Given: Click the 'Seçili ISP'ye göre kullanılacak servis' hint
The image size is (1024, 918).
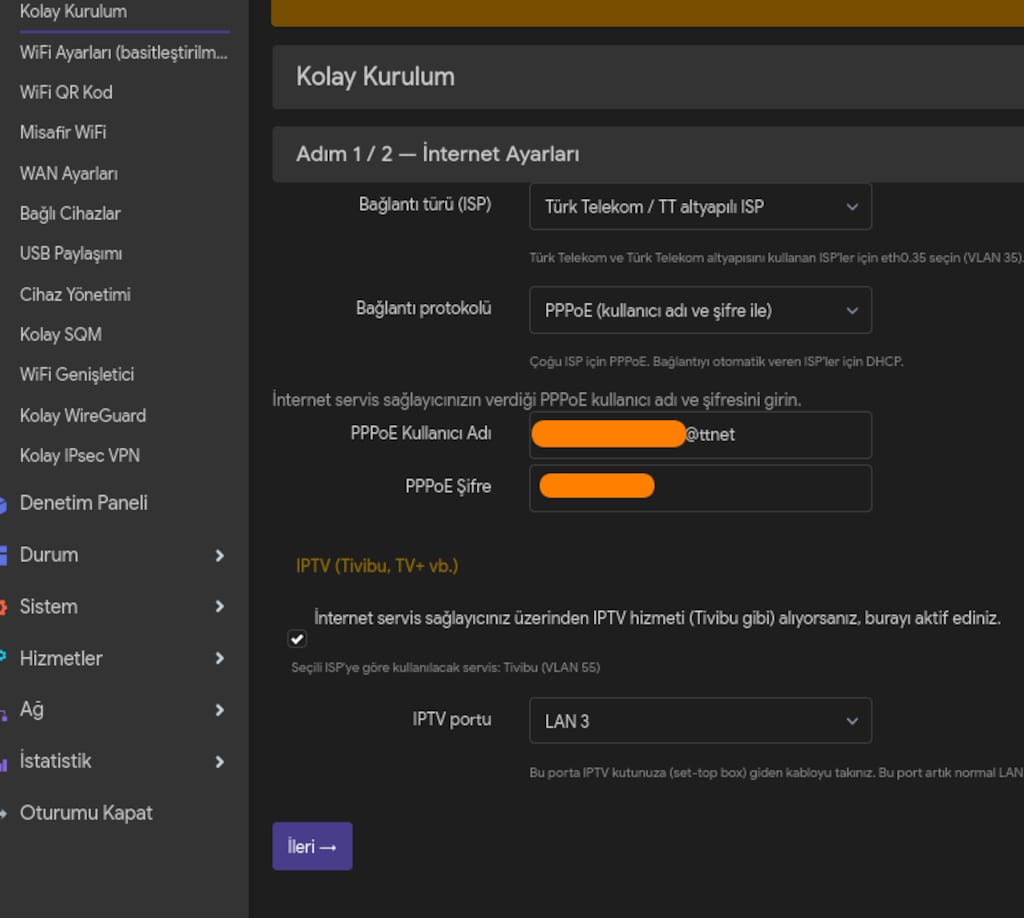Looking at the screenshot, I should click(445, 667).
